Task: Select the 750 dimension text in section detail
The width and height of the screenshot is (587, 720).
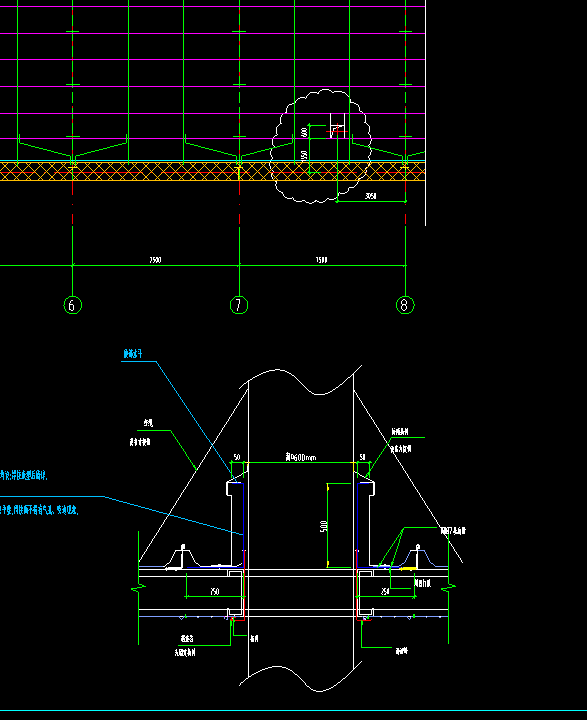Action: [214, 592]
